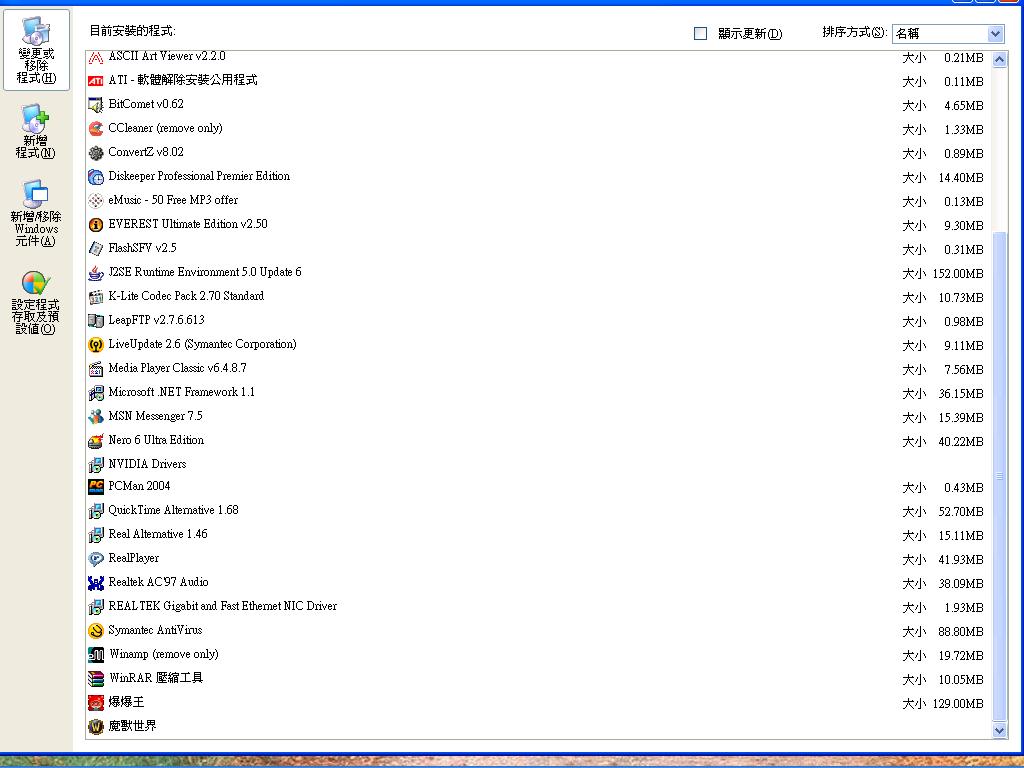Click the ASCII Art Viewer v2.2.0 icon
The height and width of the screenshot is (768, 1024).
click(x=95, y=58)
